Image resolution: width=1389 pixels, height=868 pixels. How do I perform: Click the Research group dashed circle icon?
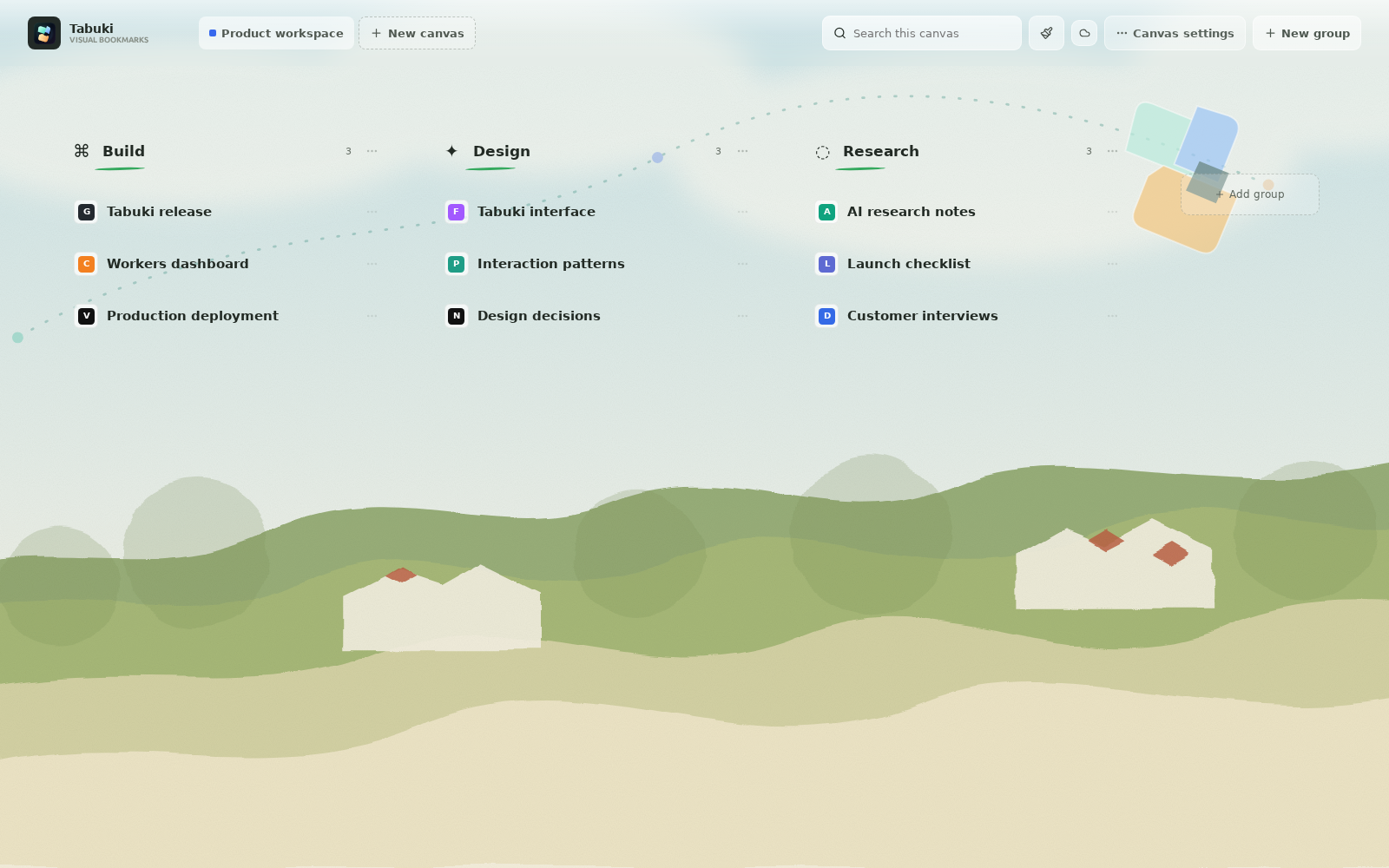click(823, 152)
